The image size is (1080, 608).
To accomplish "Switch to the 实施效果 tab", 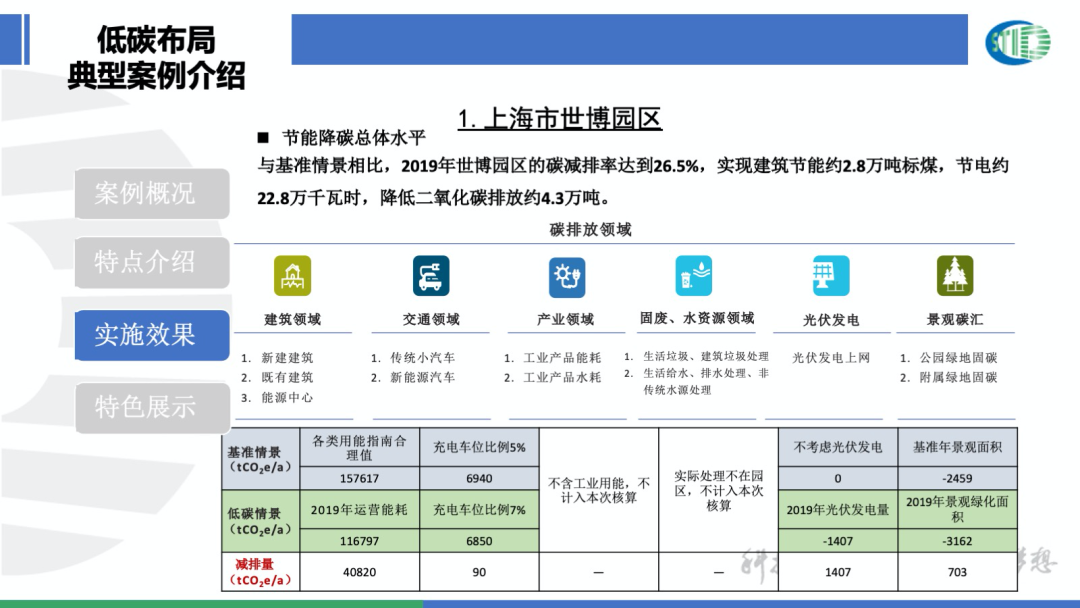I will (151, 336).
